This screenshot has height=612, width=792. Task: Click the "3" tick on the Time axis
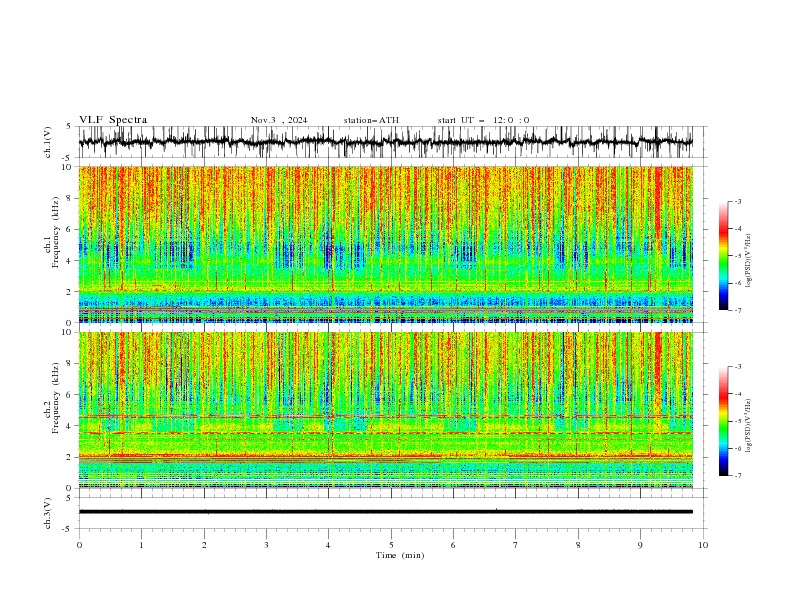(266, 545)
